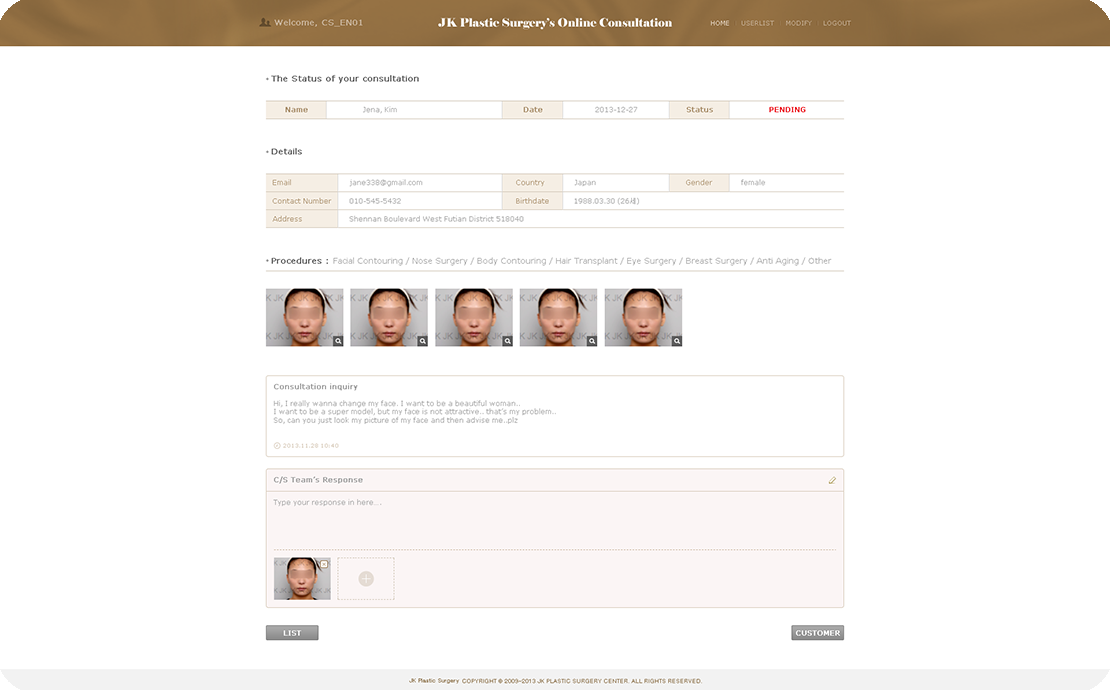This screenshot has height=690, width=1110.
Task: Zoom the fifth photo using magnifier icon
Action: tap(677, 341)
